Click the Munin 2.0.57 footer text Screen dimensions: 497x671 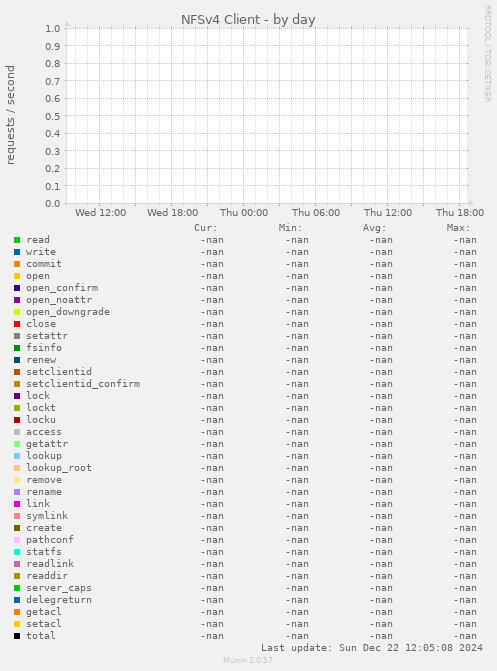tap(248, 660)
